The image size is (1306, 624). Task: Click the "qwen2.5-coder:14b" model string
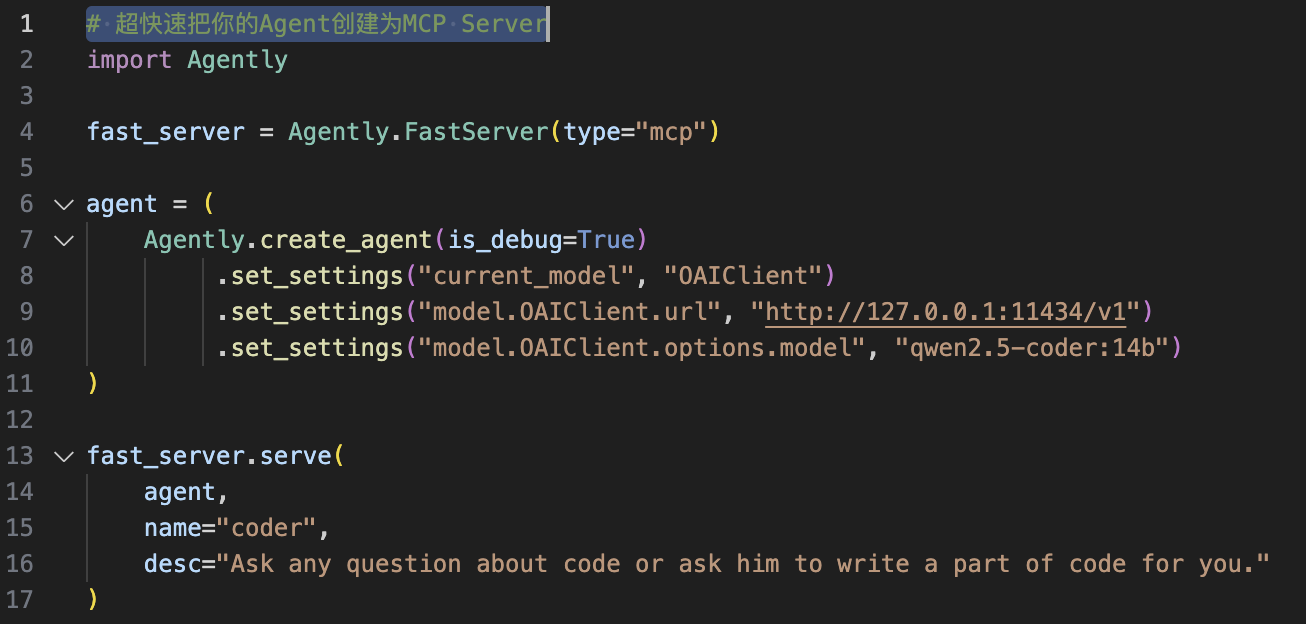point(1031,348)
